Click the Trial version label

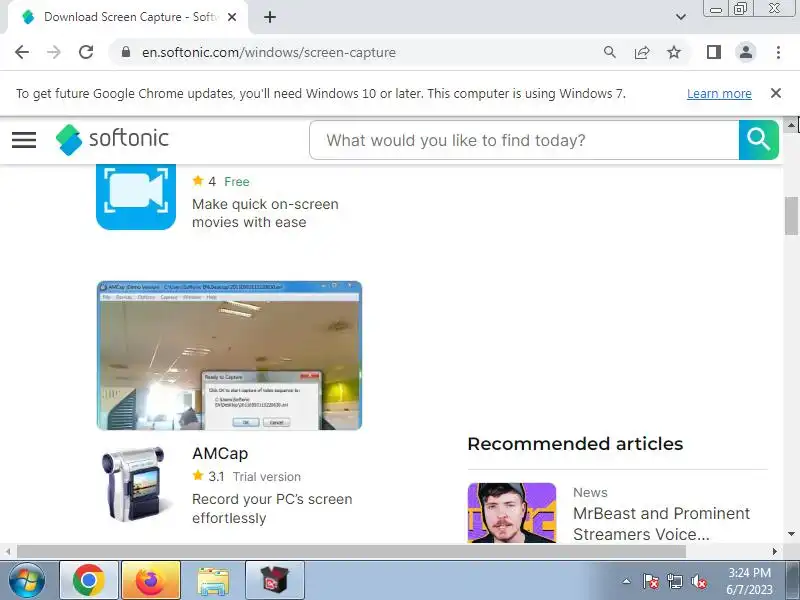click(x=267, y=477)
